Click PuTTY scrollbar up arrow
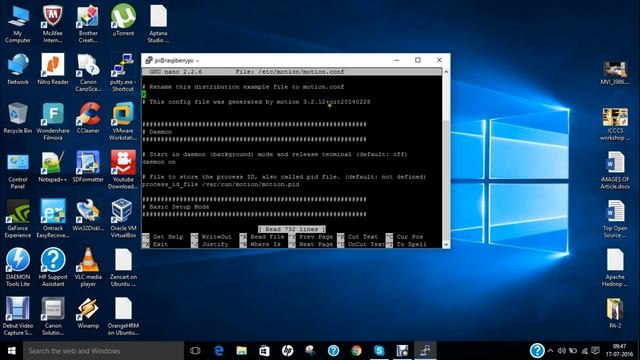This screenshot has width=640, height=360. (x=446, y=72)
